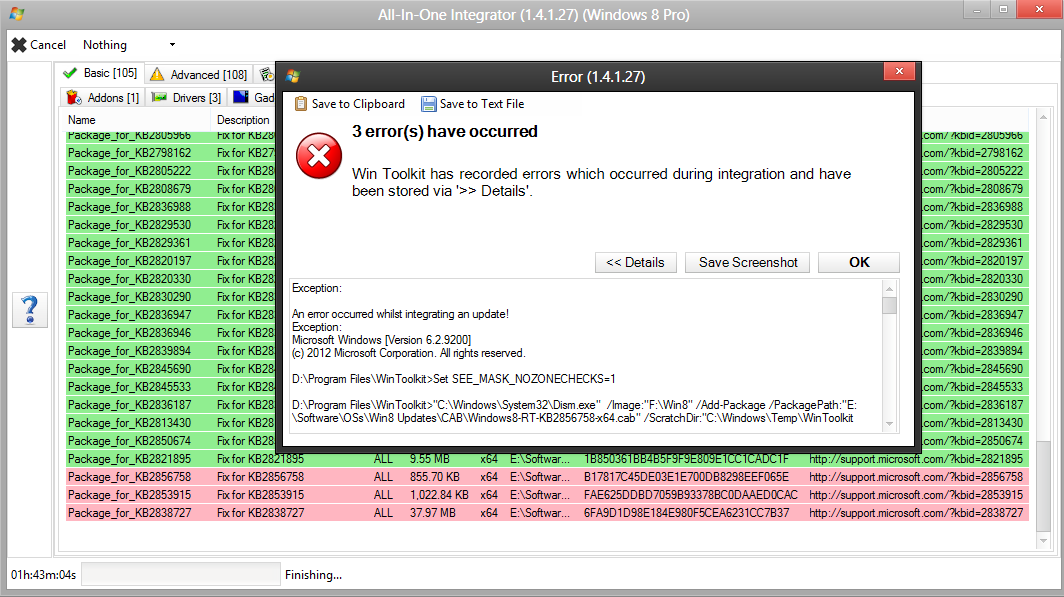The width and height of the screenshot is (1064, 597).
Task: Switch to the Basic [105] tab
Action: coord(100,73)
